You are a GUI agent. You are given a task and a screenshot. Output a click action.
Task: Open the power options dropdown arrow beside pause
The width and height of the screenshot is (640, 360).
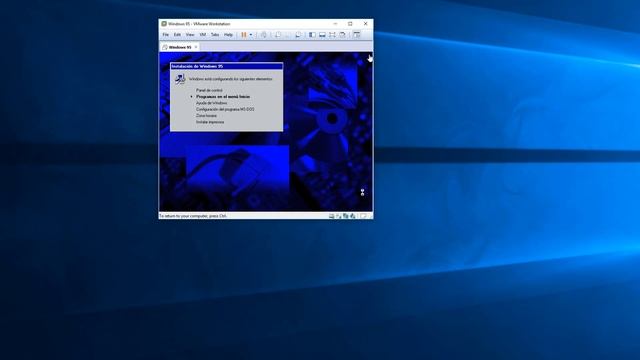(251, 35)
